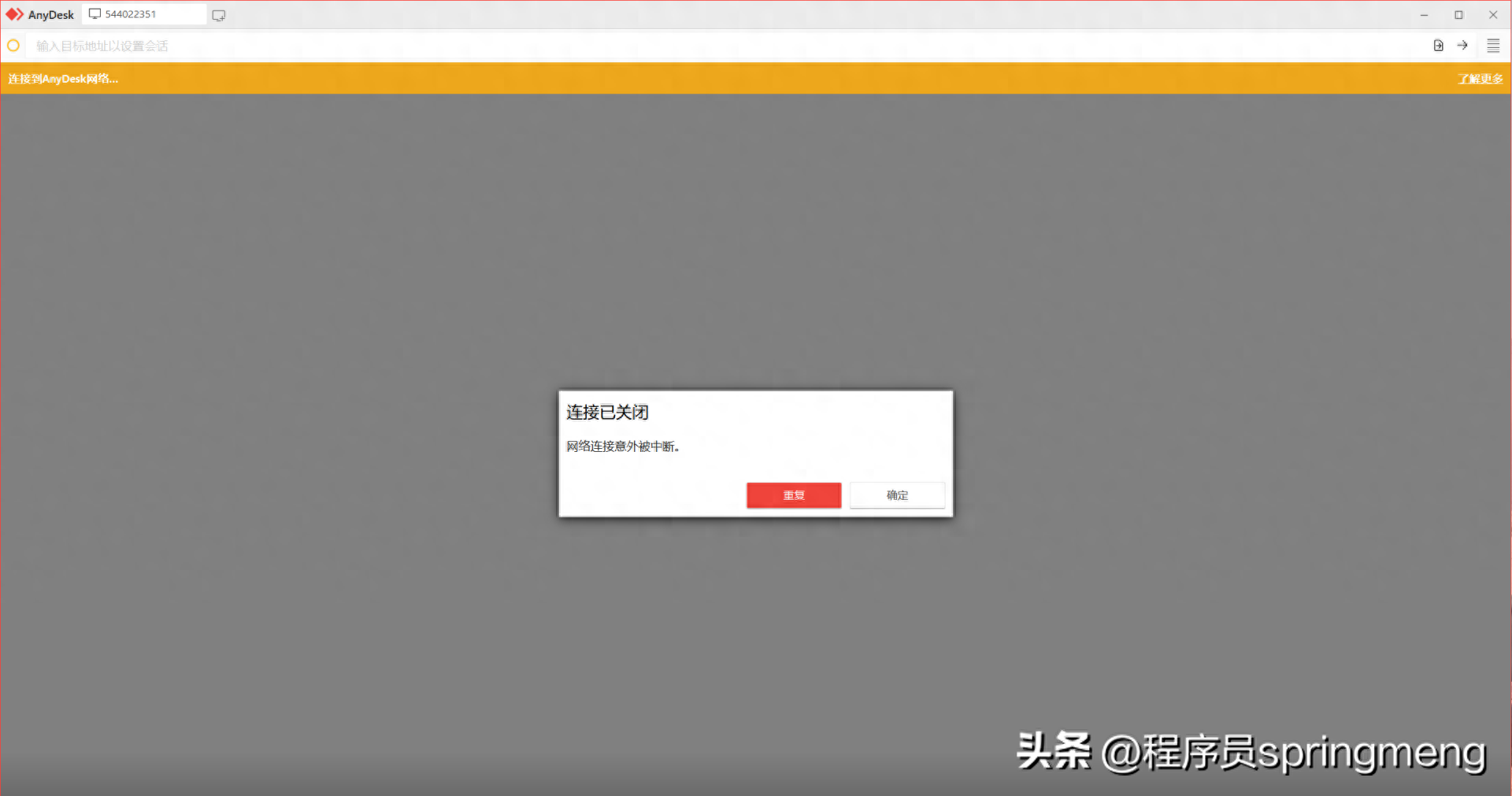Click the 连接到AnyDesk网络 status message

click(x=63, y=79)
